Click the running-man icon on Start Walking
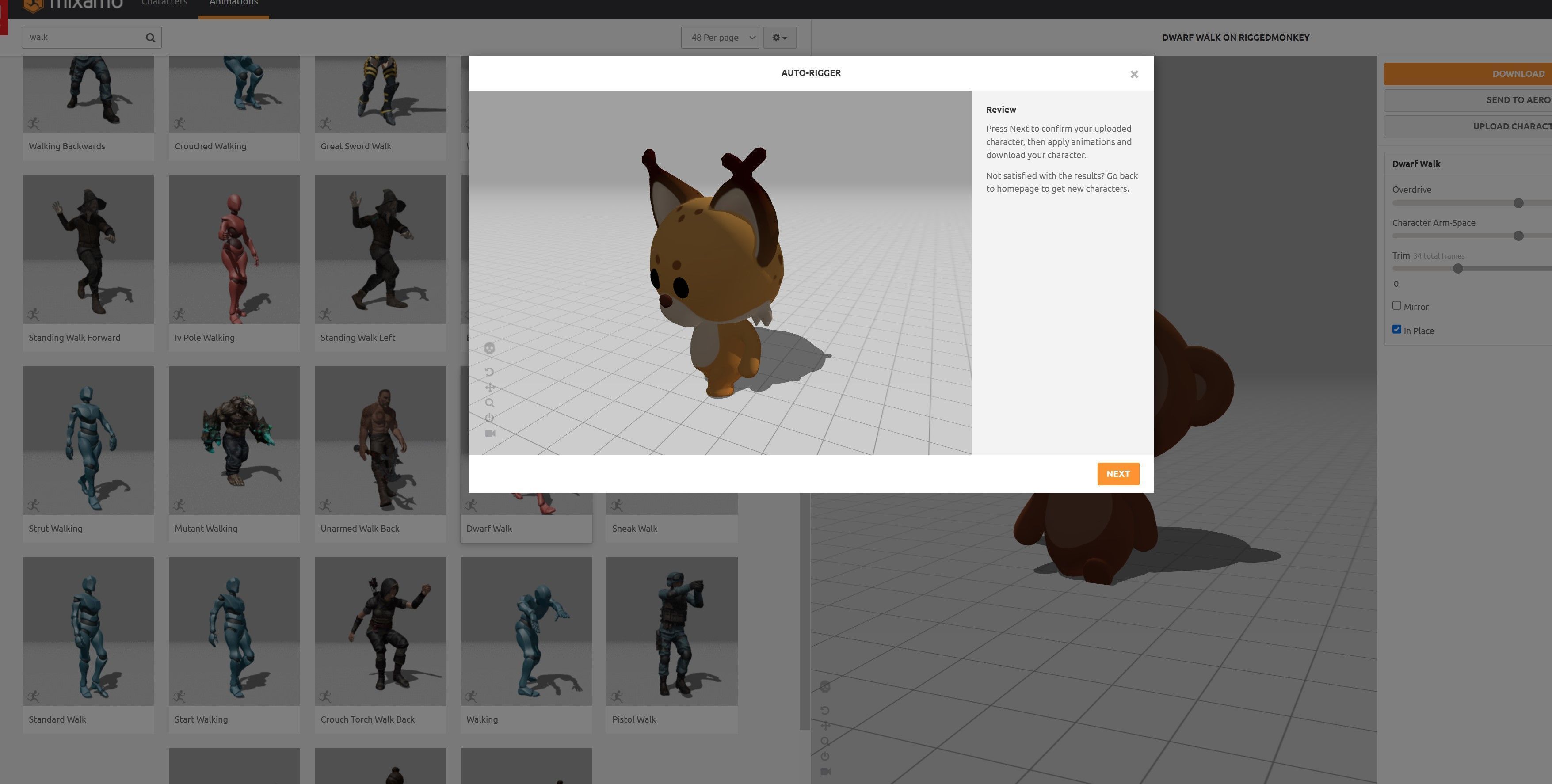Image resolution: width=1552 pixels, height=784 pixels. pos(179,696)
